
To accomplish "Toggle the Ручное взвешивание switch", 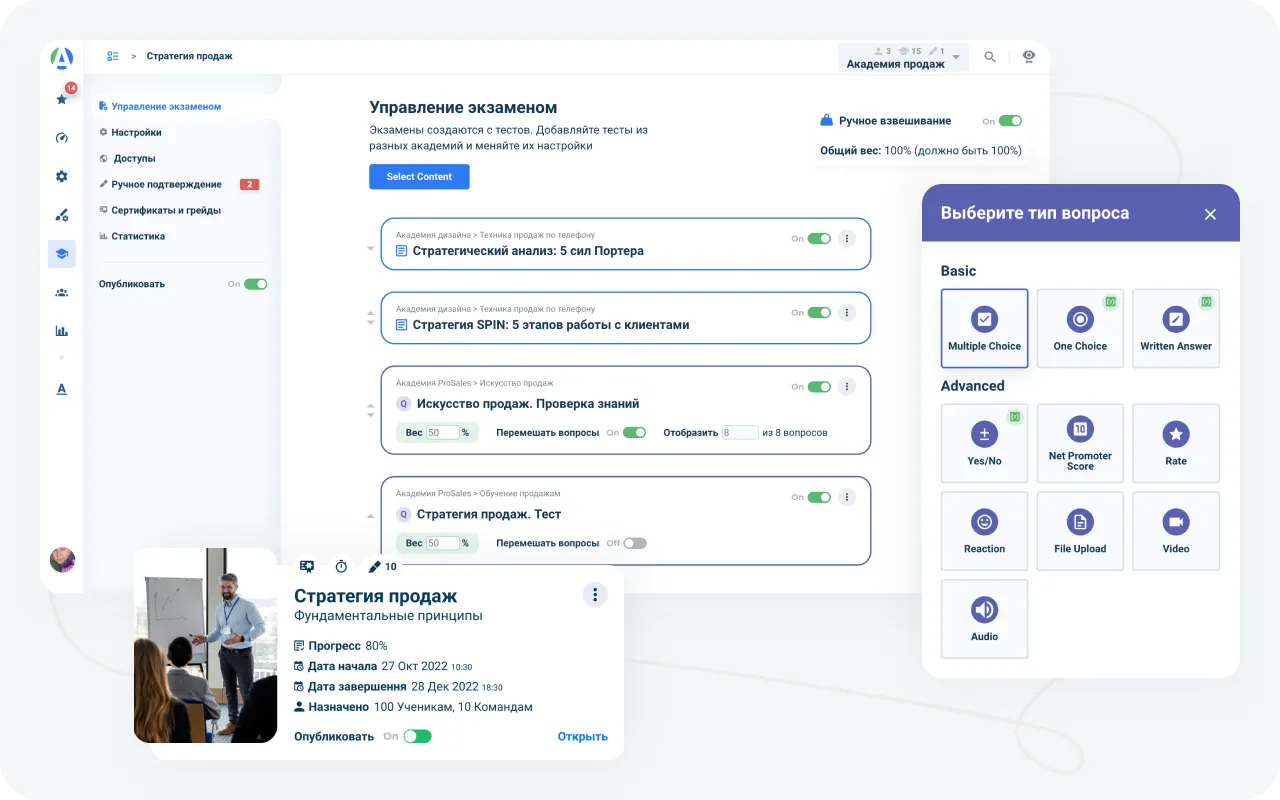I will [x=1010, y=121].
